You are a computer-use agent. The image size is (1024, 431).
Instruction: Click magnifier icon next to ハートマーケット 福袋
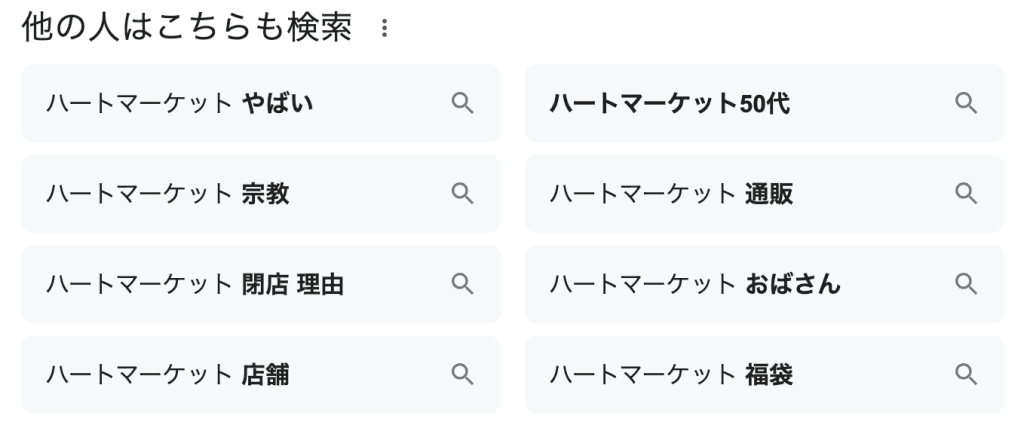966,374
